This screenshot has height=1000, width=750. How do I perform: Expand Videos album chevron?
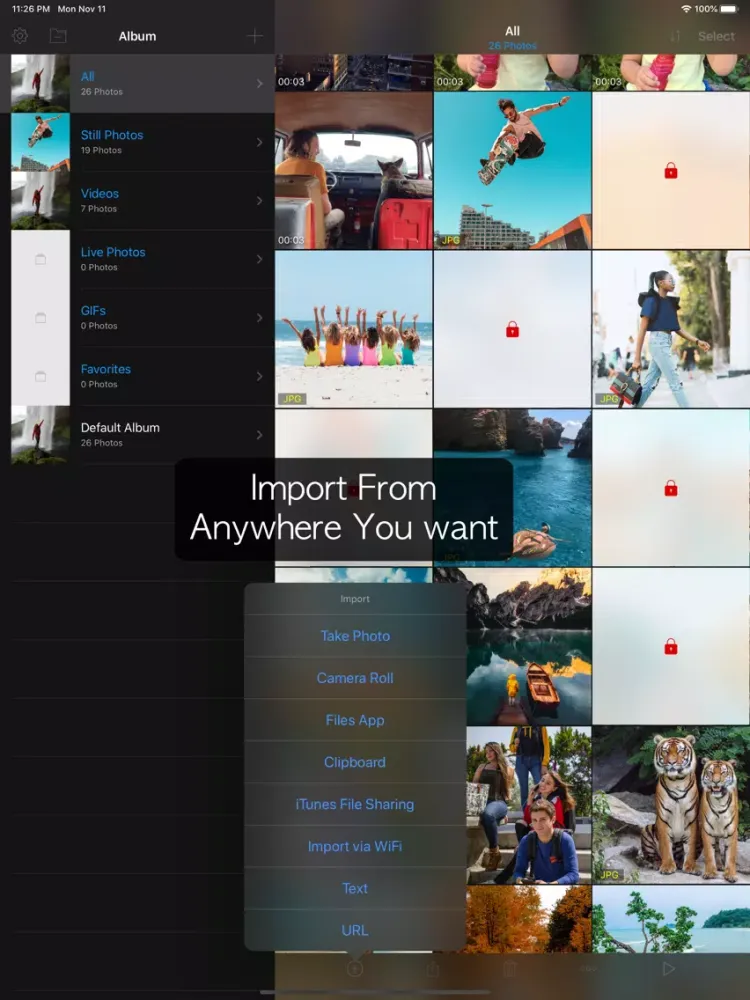[x=260, y=201]
